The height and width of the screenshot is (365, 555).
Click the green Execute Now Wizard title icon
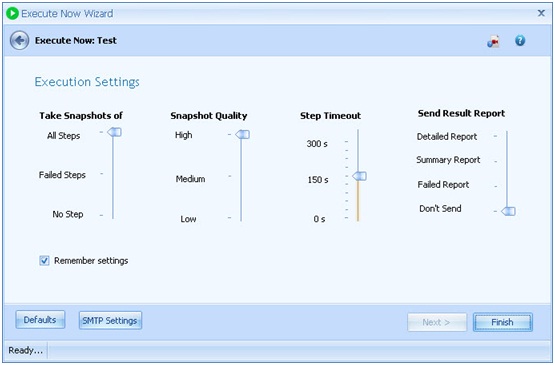point(12,14)
